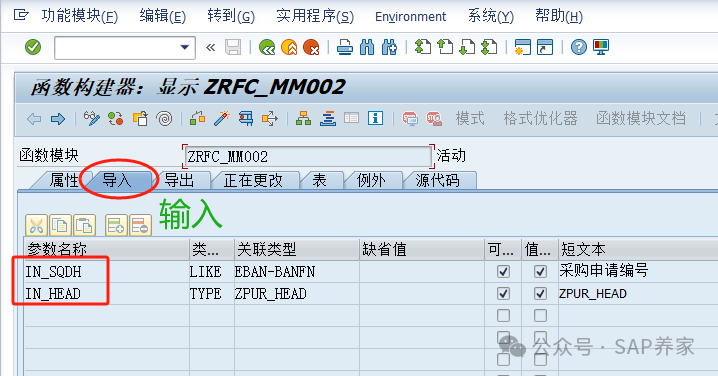Open the 转到(G) menu

pos(231,16)
